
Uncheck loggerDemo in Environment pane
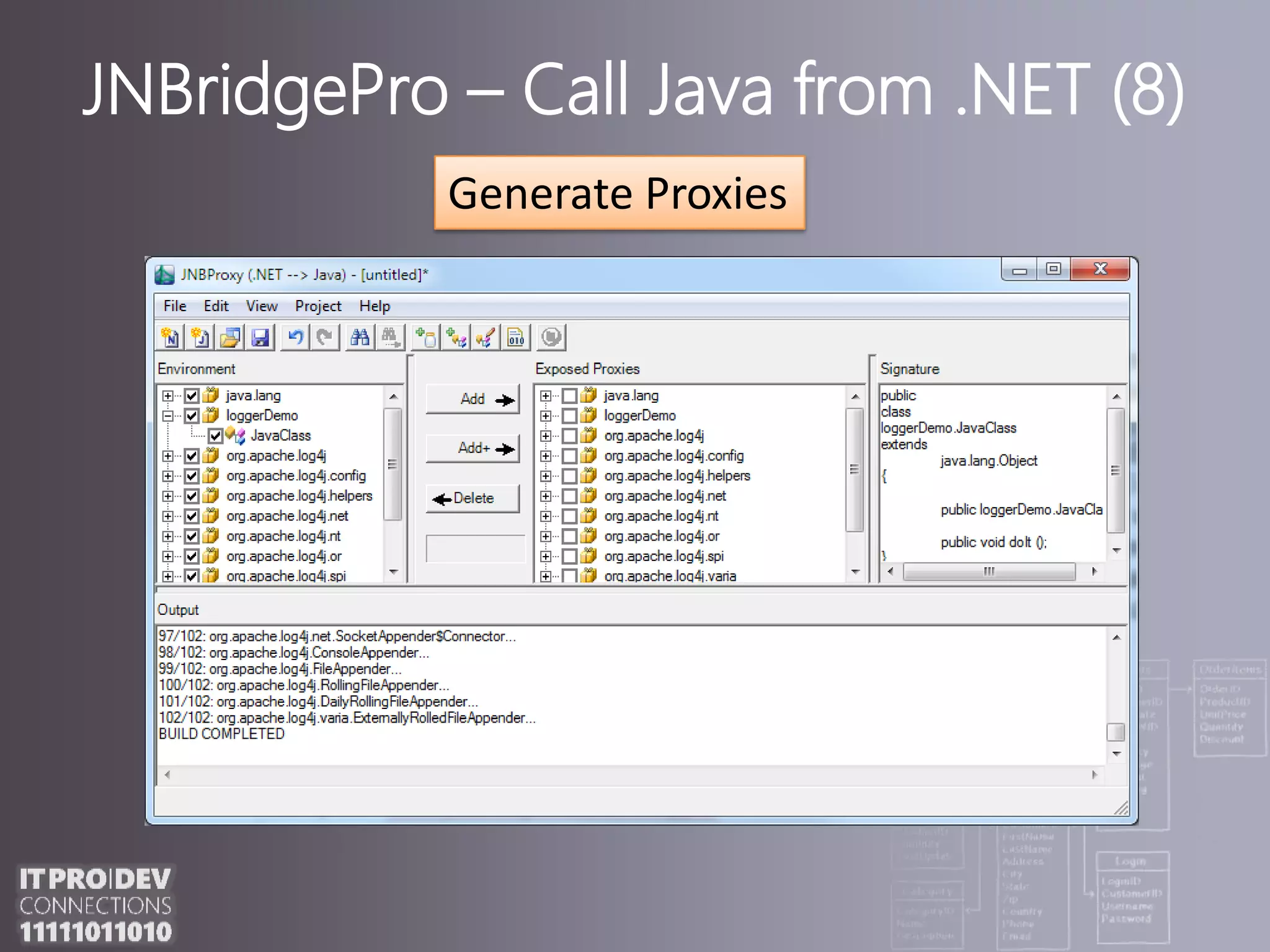coord(192,415)
